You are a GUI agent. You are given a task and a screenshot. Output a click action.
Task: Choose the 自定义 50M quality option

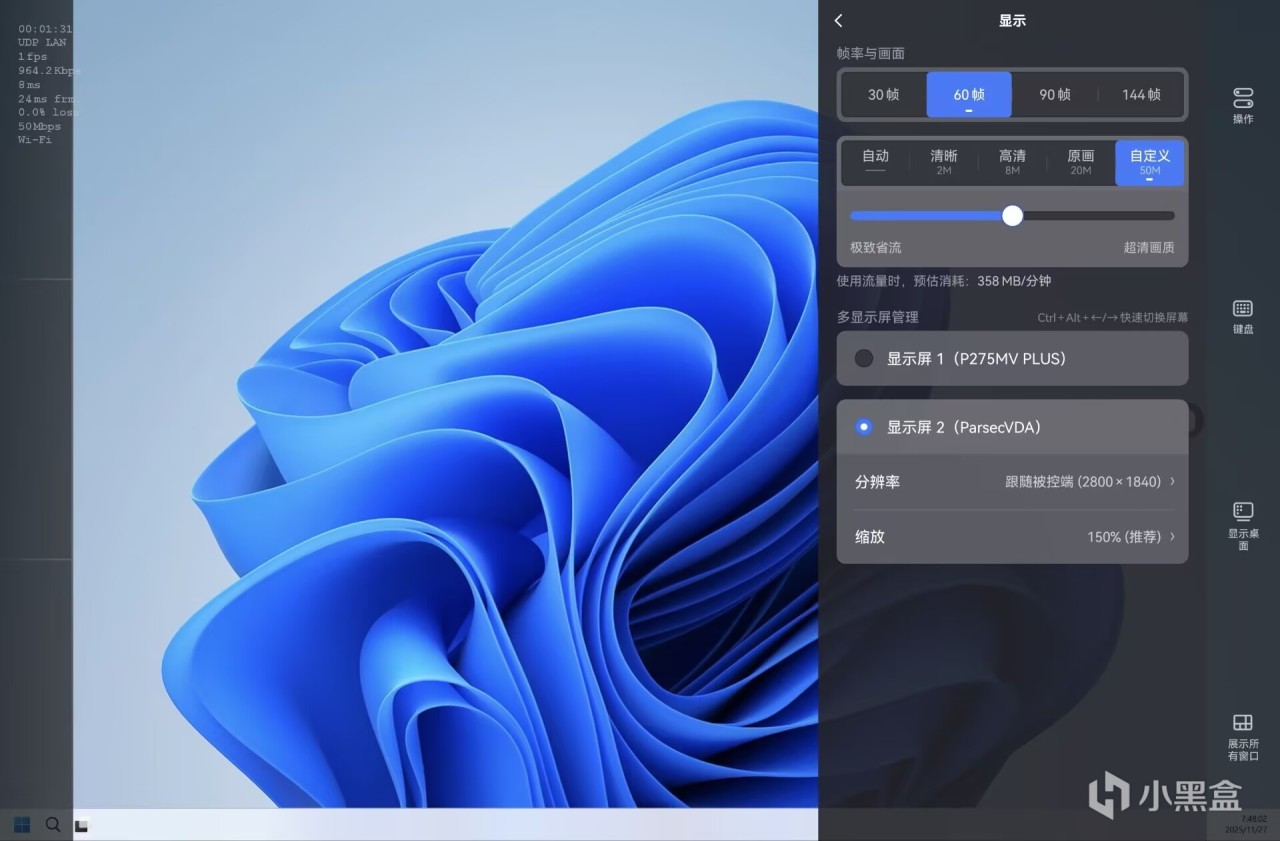[1150, 162]
